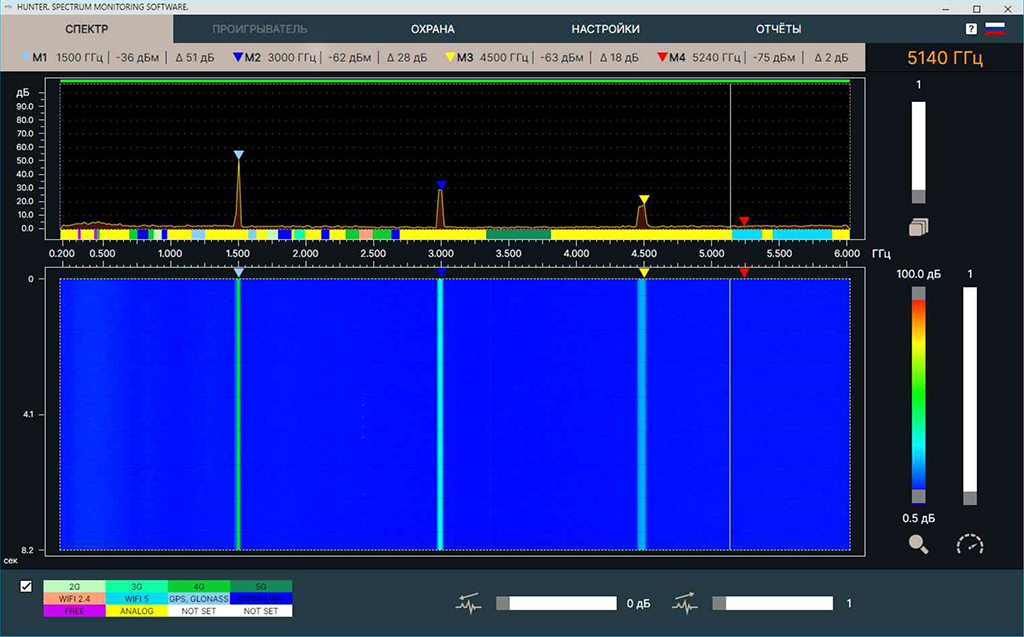Click M4 frequency 5240 ГГц
1024x637 pixels.
[x=716, y=57]
